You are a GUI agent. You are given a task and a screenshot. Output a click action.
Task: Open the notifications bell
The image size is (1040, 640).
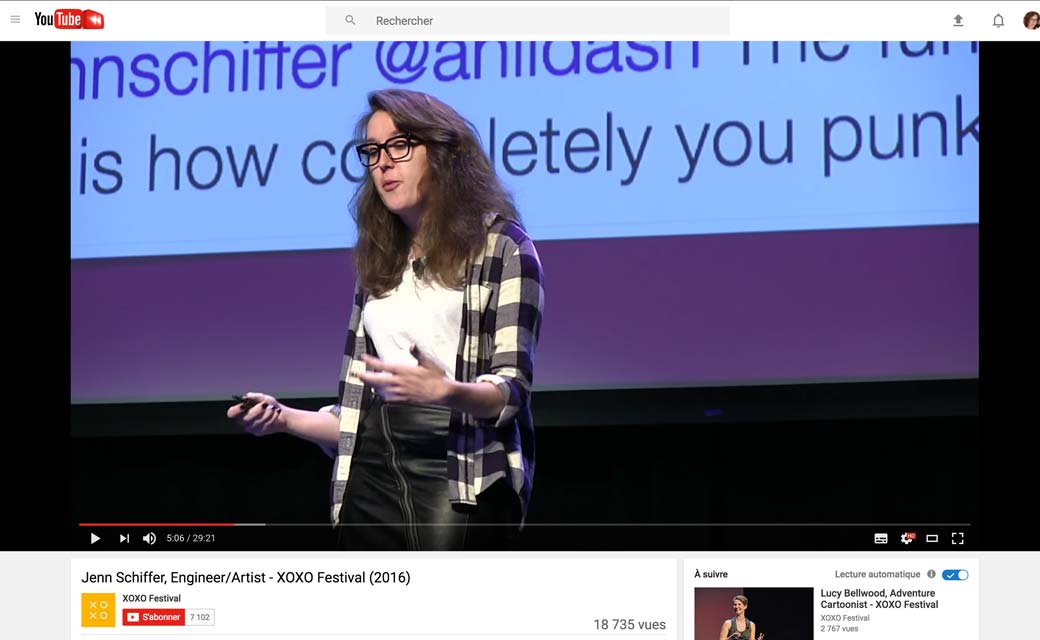point(998,20)
